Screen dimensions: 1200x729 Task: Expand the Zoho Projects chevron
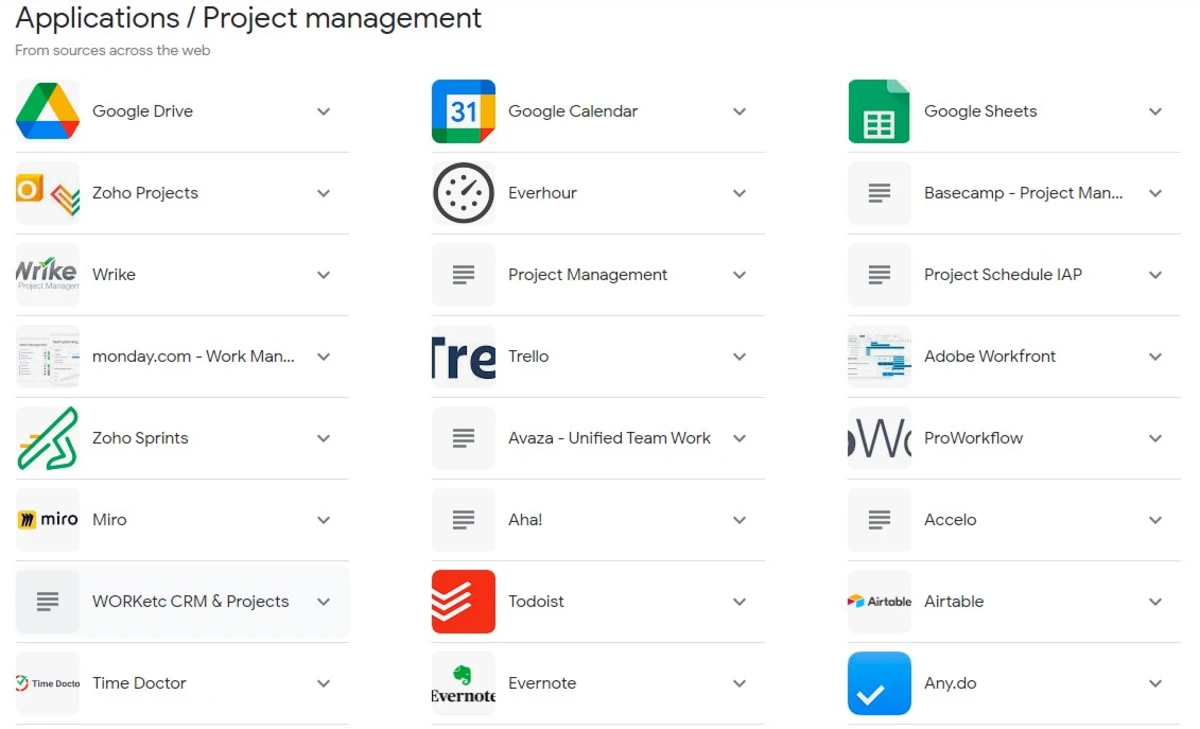pos(323,194)
